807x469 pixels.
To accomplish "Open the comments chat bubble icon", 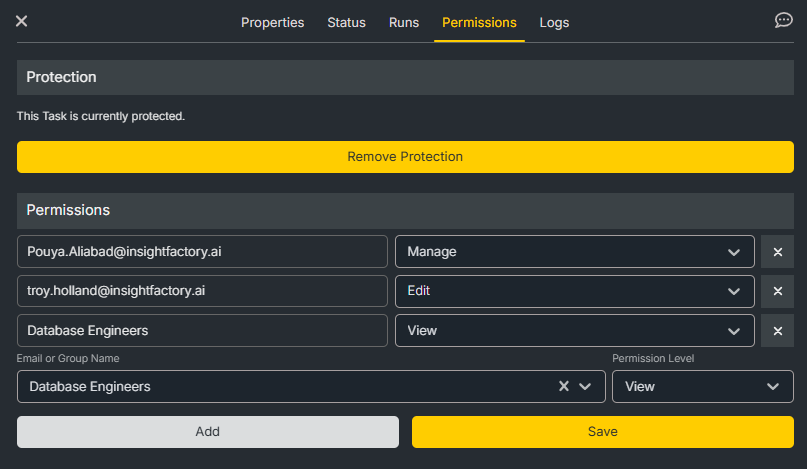I will tap(783, 21).
